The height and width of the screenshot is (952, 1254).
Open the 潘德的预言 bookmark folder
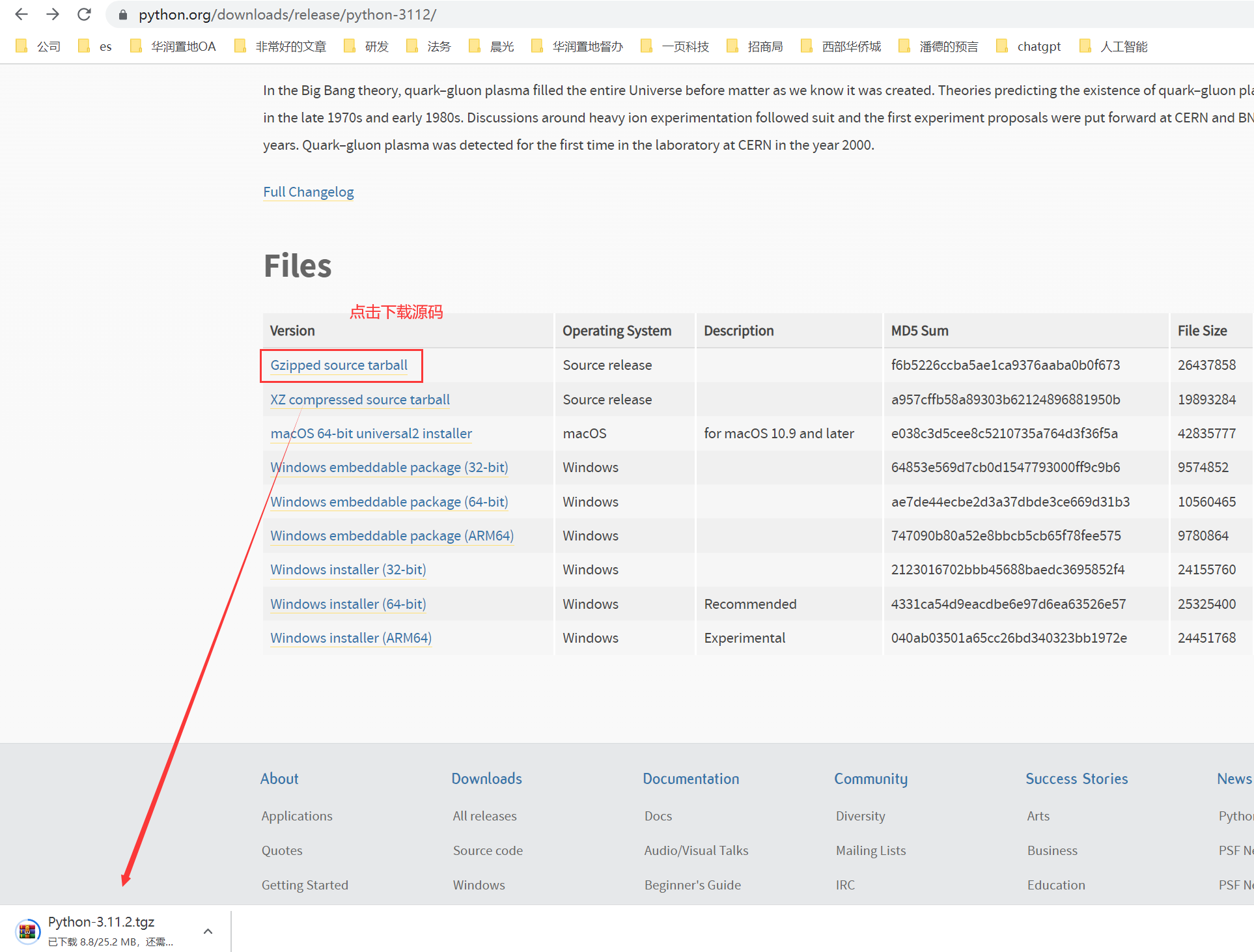click(x=939, y=46)
